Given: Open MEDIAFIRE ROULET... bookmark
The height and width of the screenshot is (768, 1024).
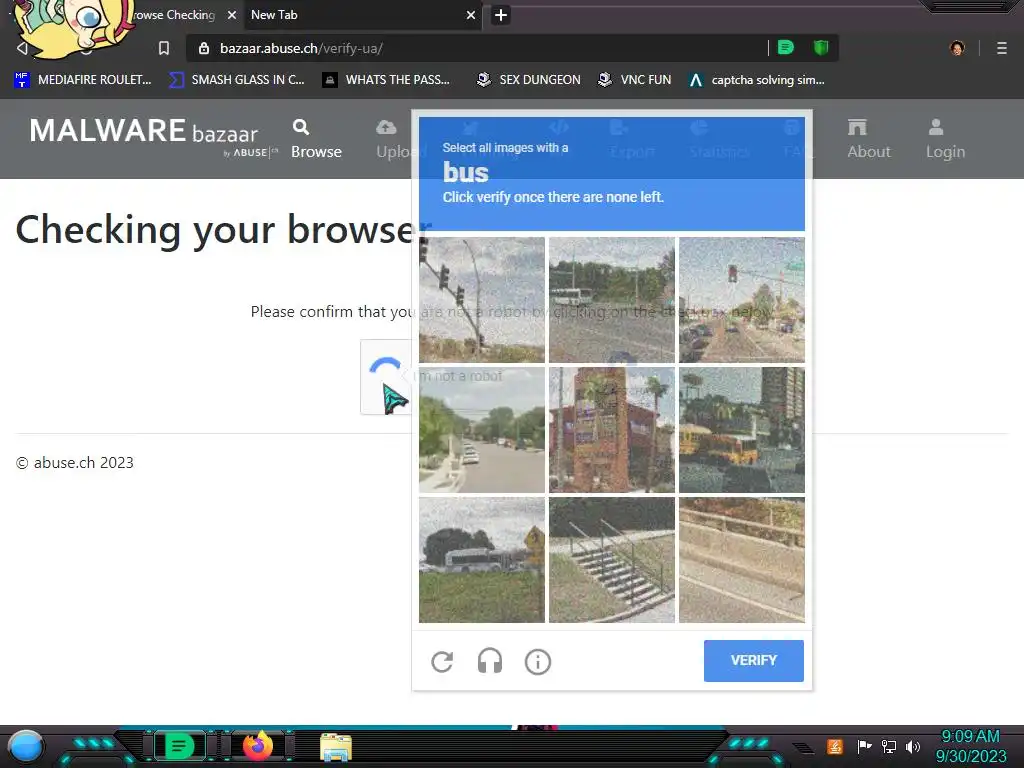Looking at the screenshot, I should (83, 80).
